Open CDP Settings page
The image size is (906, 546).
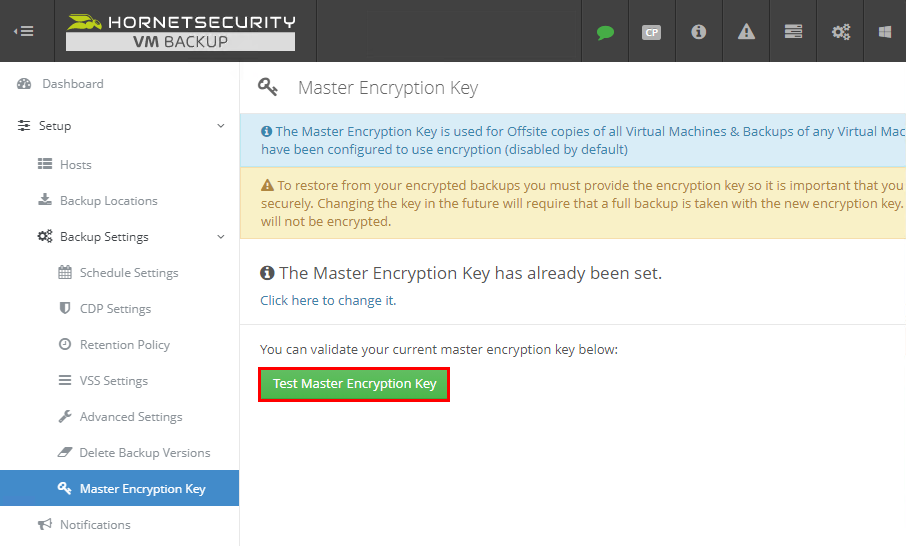pos(115,309)
